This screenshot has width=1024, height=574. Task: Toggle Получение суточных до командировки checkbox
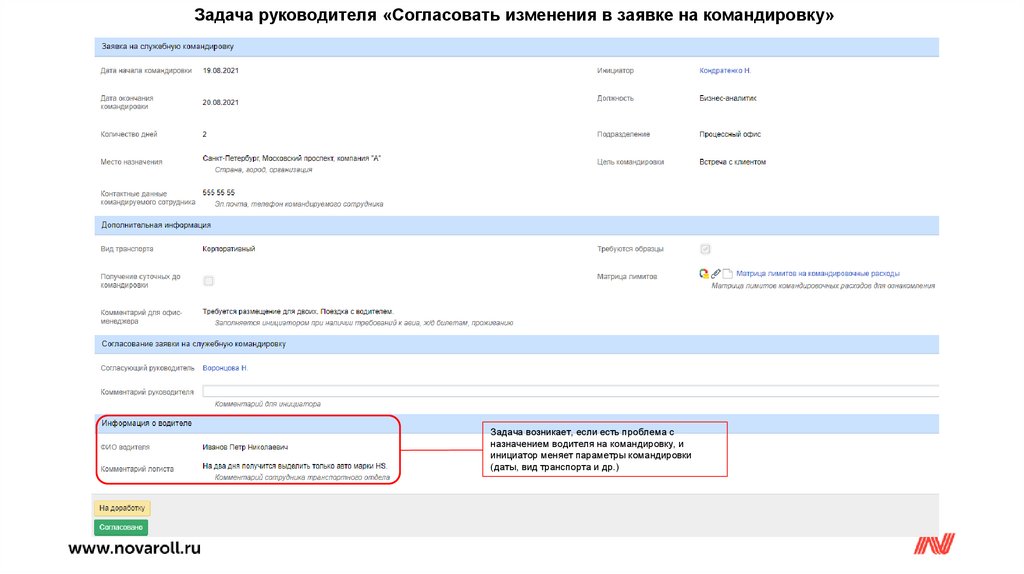pos(208,281)
